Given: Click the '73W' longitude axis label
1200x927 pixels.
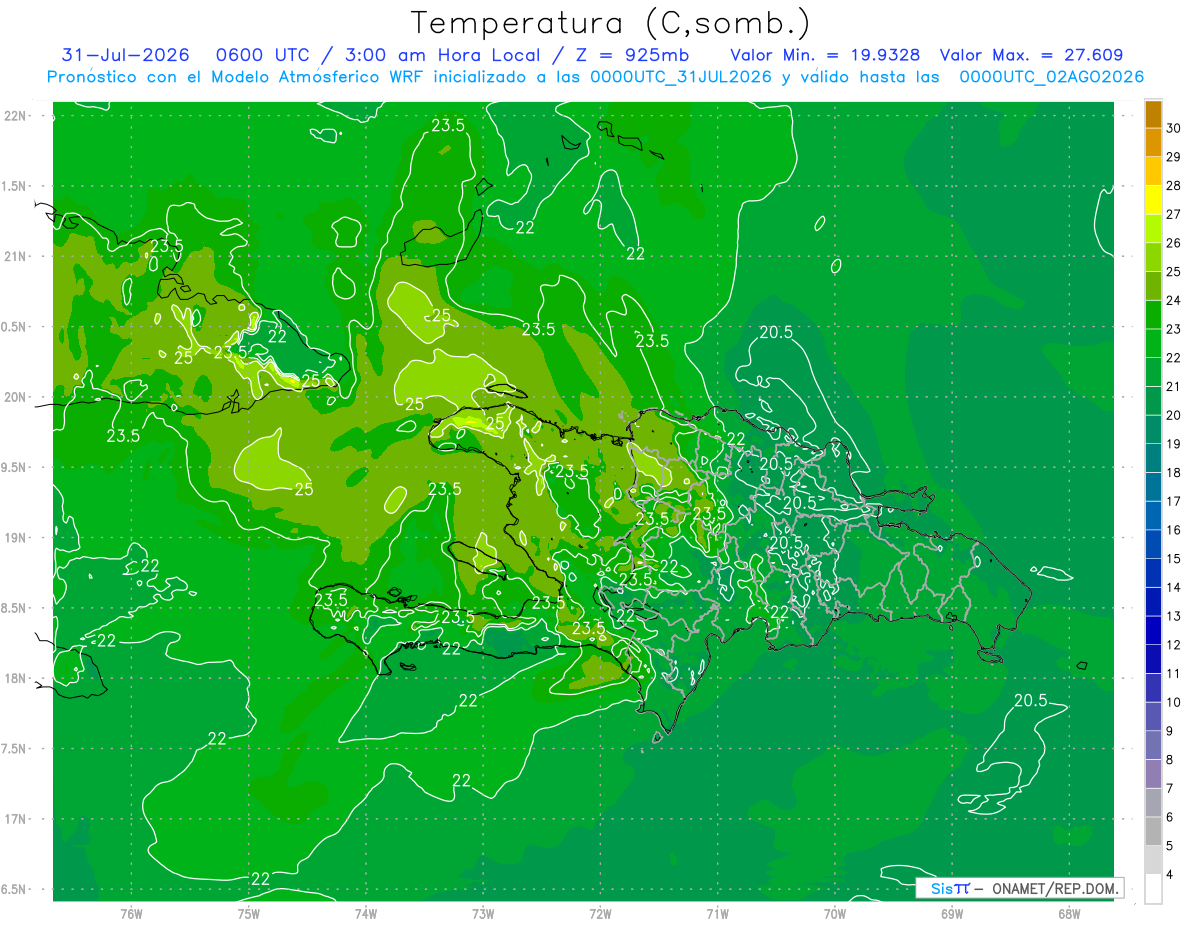Looking at the screenshot, I should (483, 913).
